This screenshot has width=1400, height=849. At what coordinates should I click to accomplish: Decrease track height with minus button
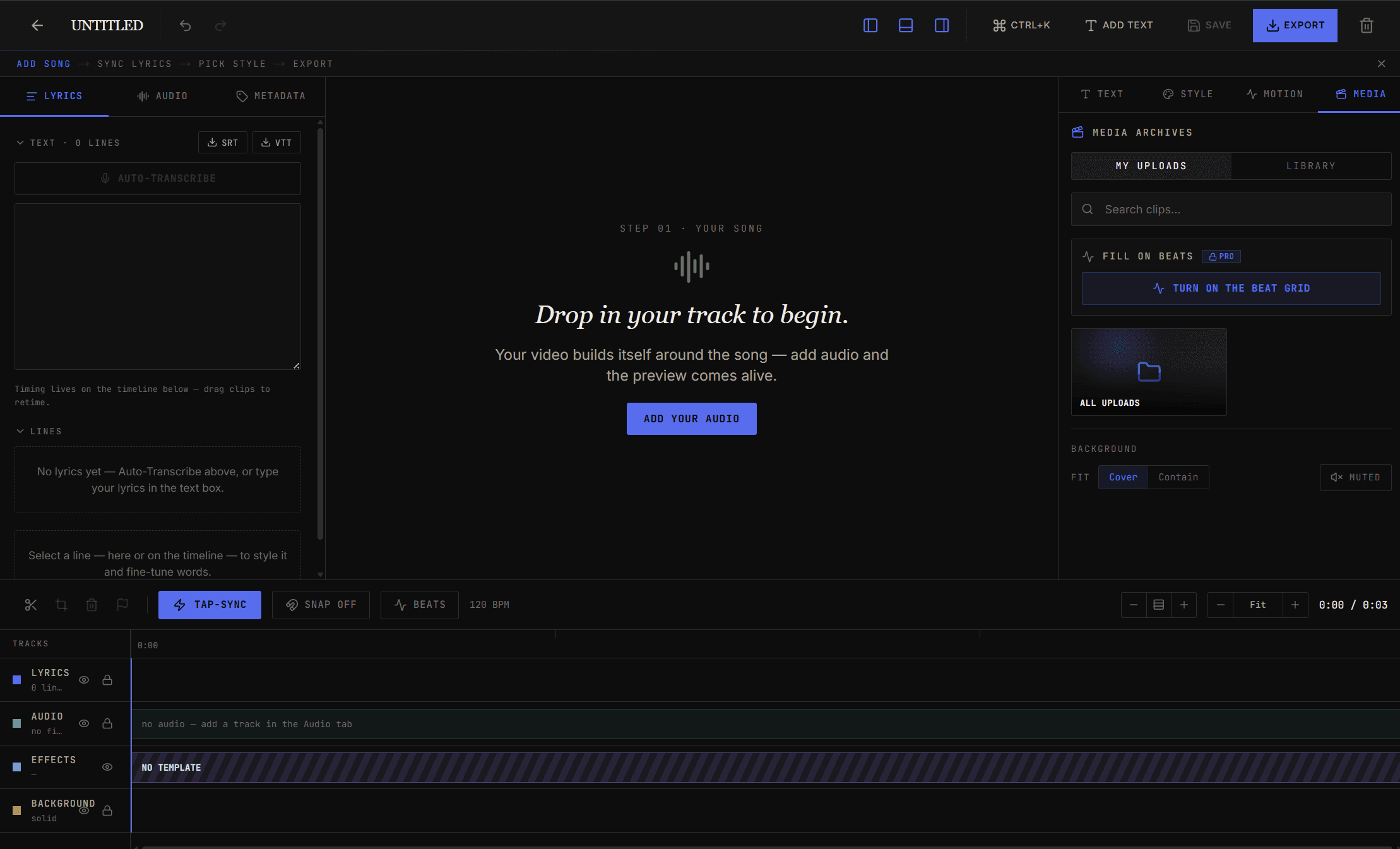point(1134,605)
